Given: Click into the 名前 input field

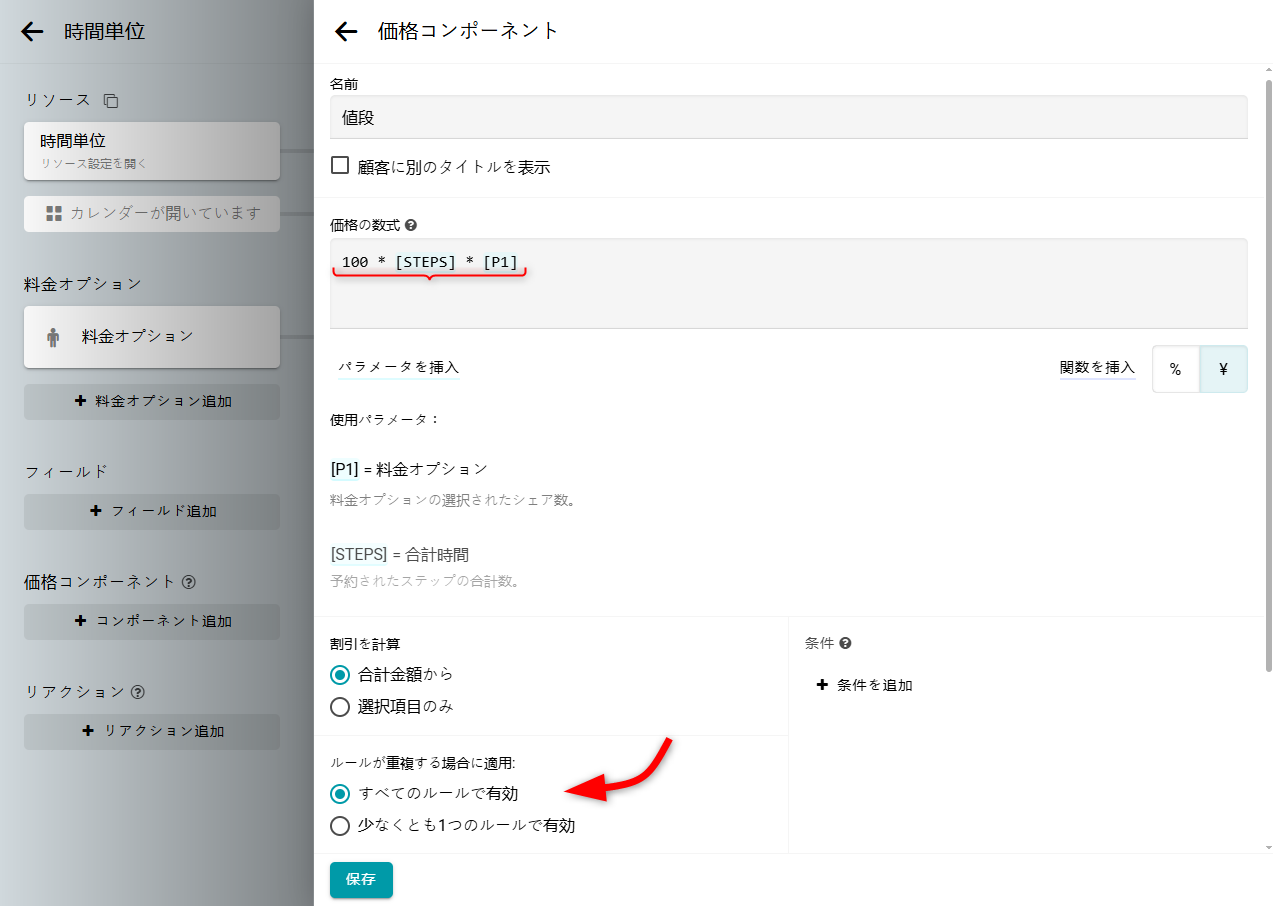Looking at the screenshot, I should 788,117.
